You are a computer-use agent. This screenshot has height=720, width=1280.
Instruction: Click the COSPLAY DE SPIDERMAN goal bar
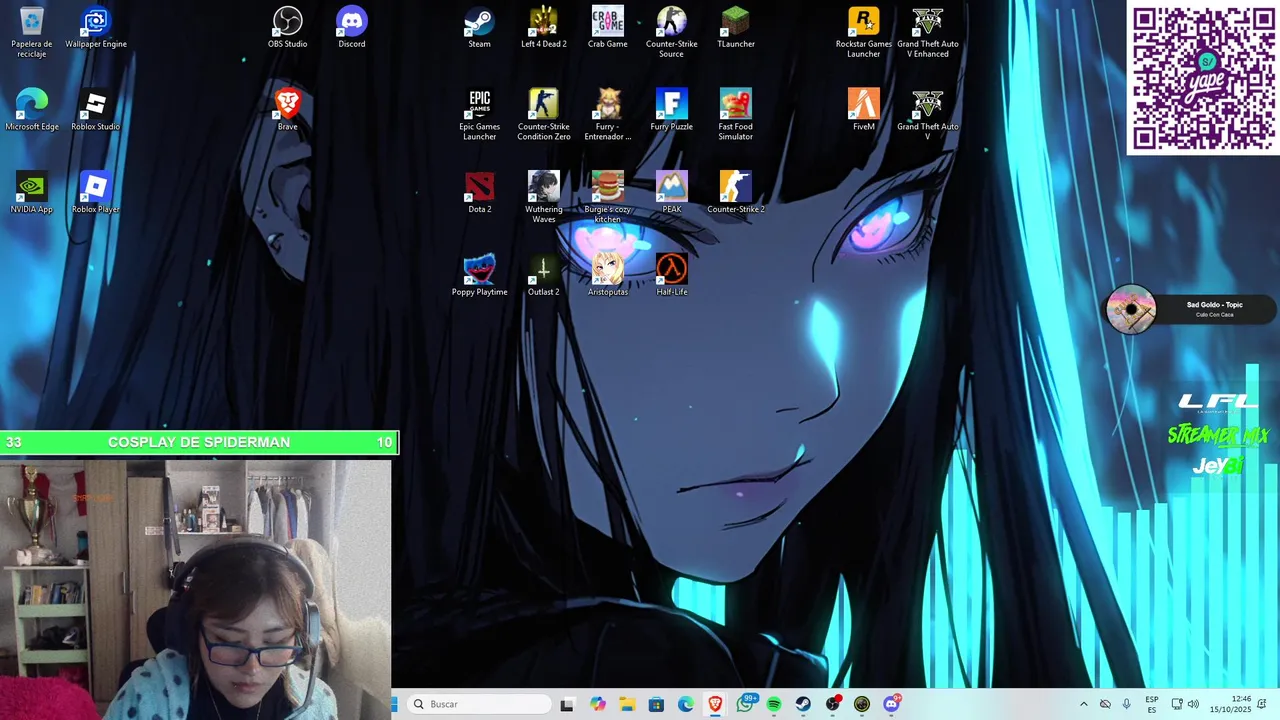[x=199, y=442]
